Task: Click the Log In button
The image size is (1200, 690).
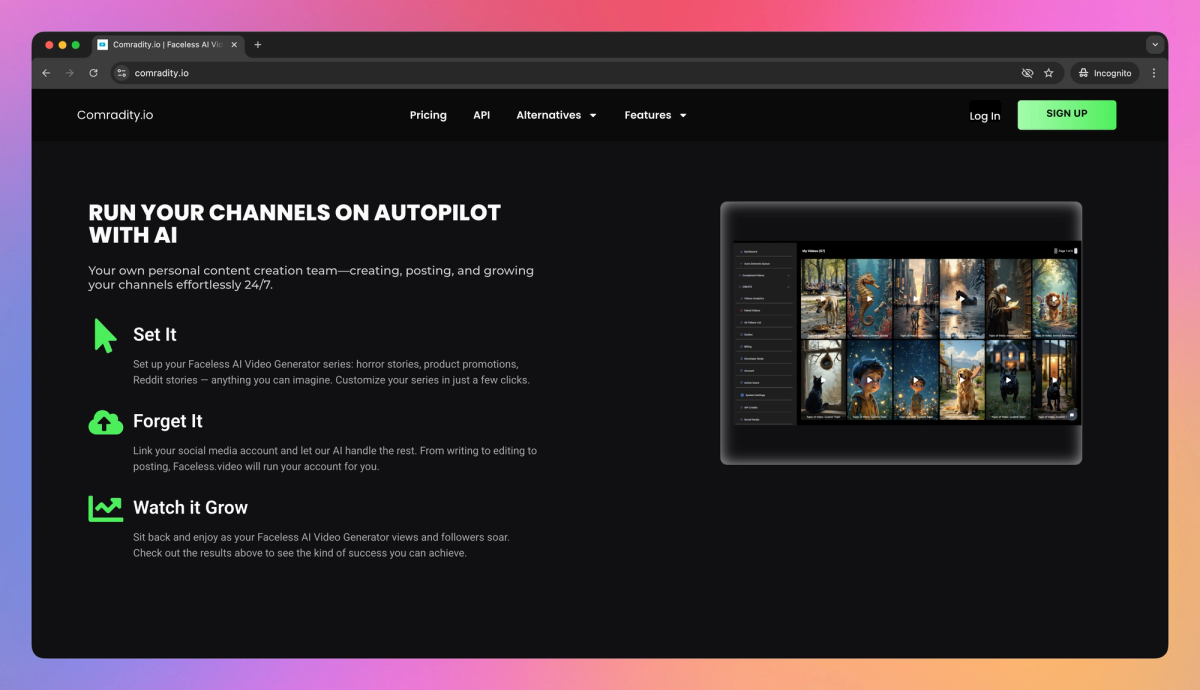Action: click(x=985, y=116)
